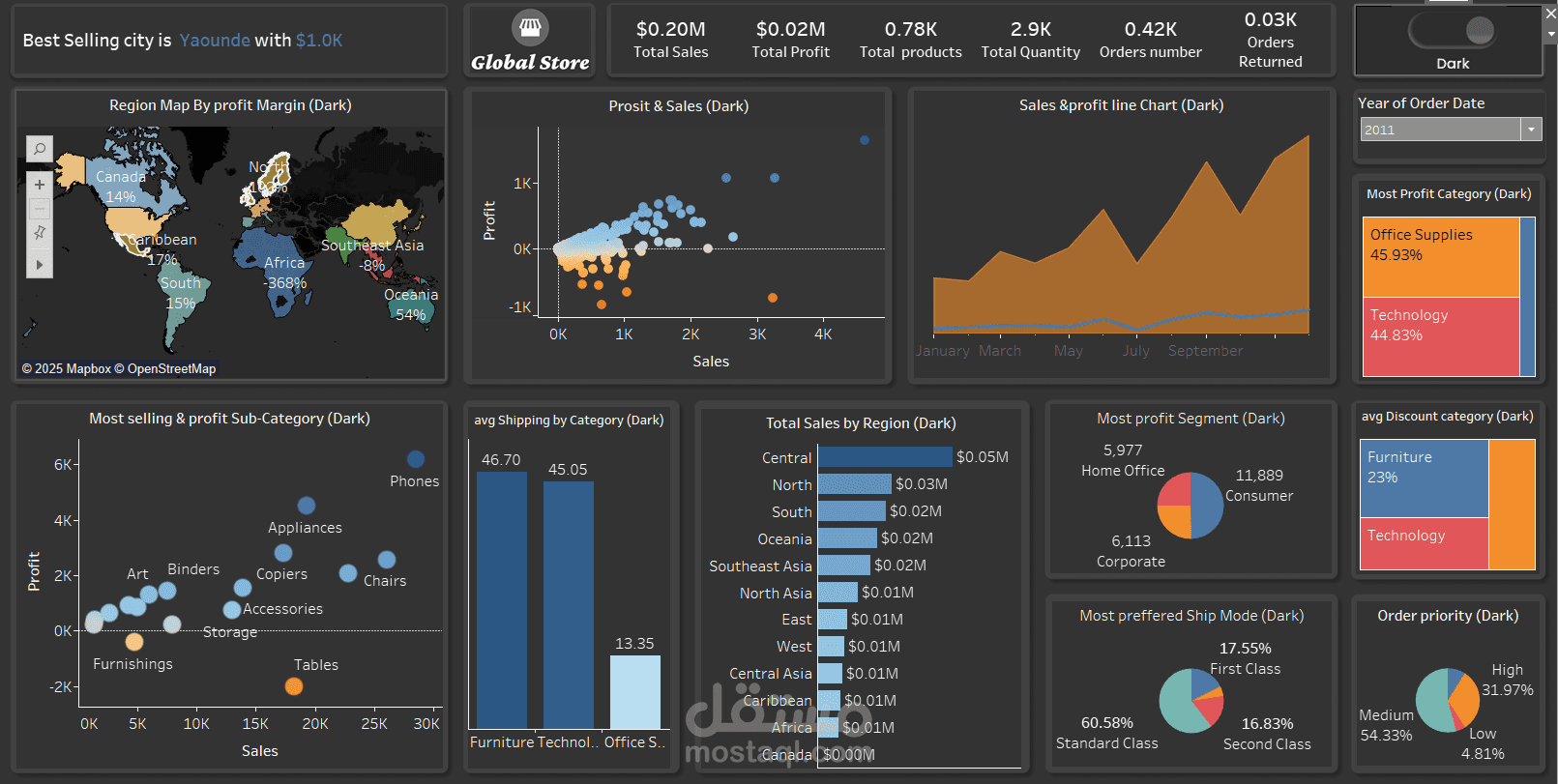The width and height of the screenshot is (1558, 784).
Task: Click the 'Order priority (Dark)' title
Action: (x=1448, y=615)
